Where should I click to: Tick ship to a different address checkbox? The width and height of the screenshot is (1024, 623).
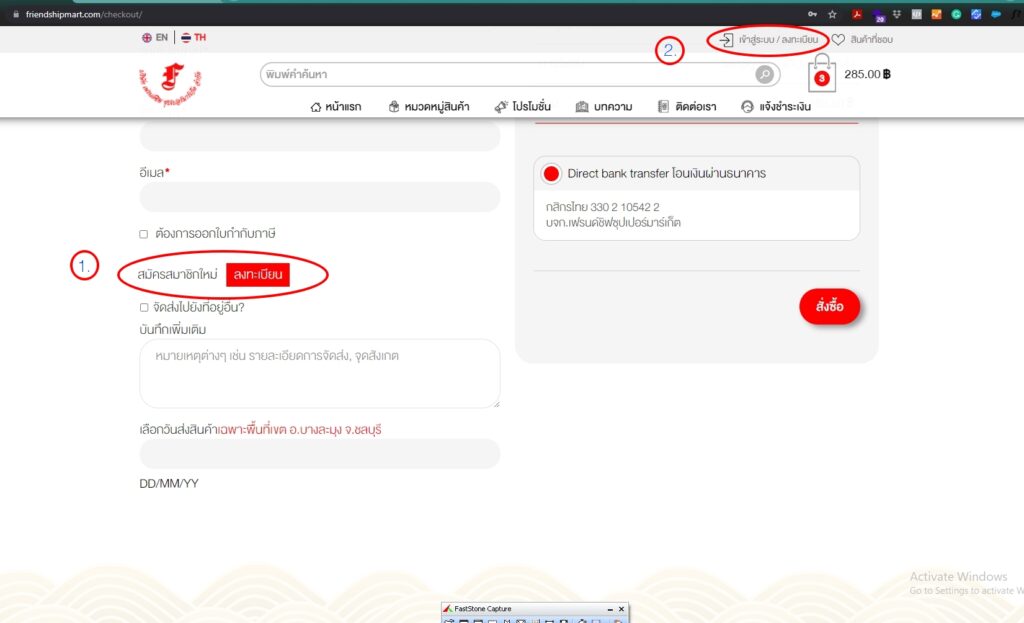pos(144,307)
